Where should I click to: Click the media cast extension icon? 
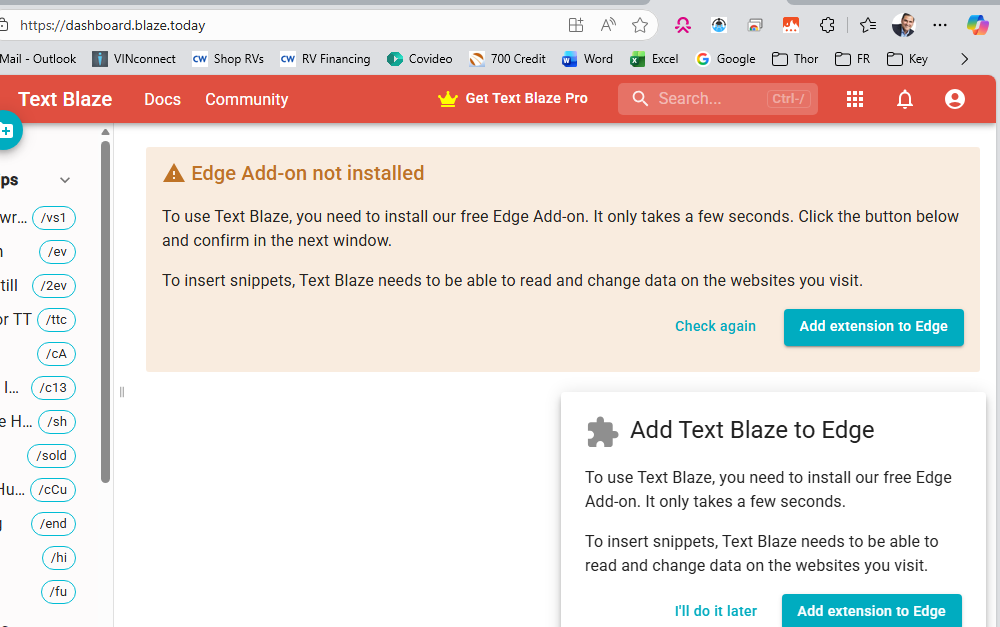(755, 25)
